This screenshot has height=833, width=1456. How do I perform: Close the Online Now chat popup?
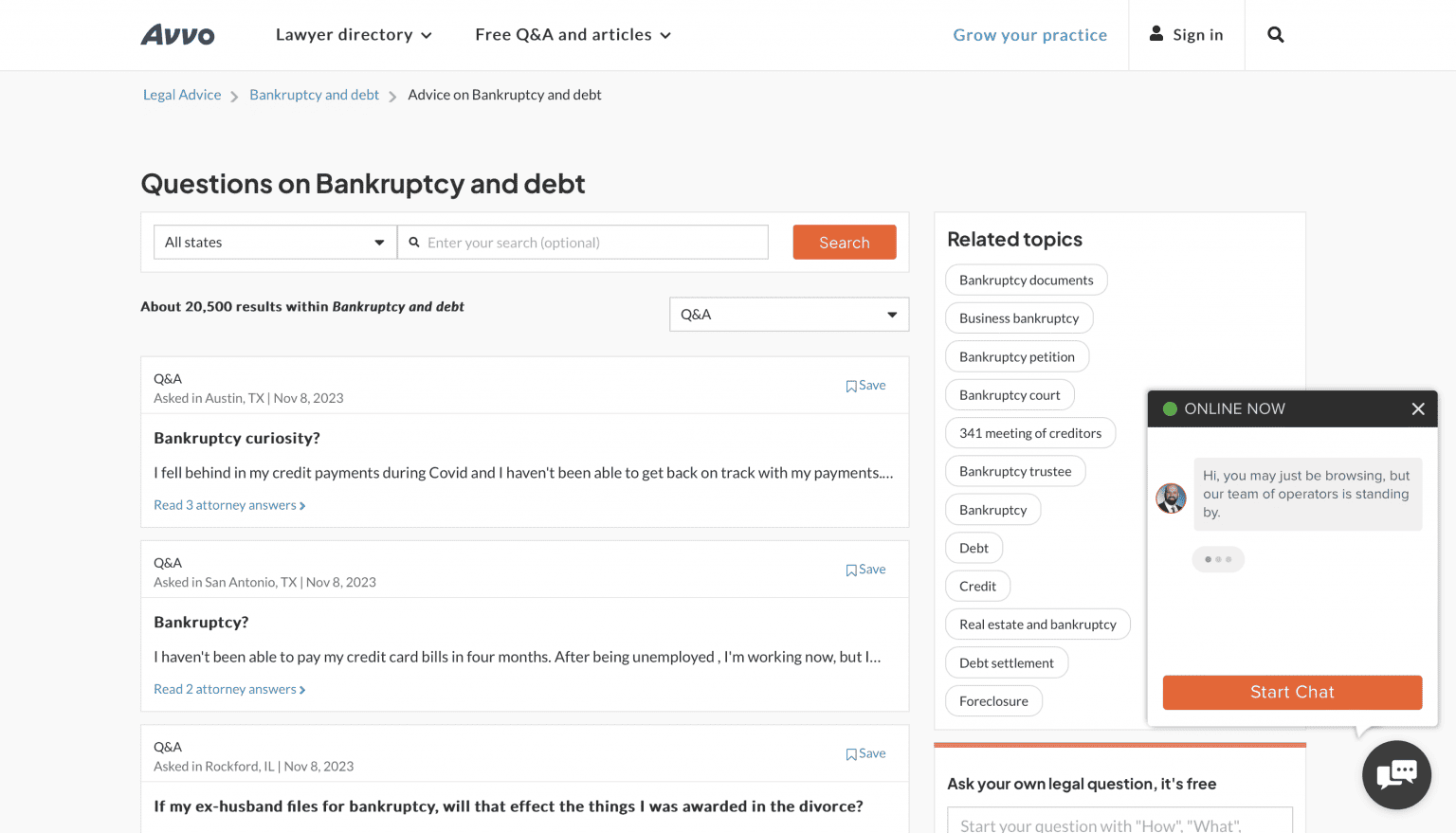[1418, 409]
